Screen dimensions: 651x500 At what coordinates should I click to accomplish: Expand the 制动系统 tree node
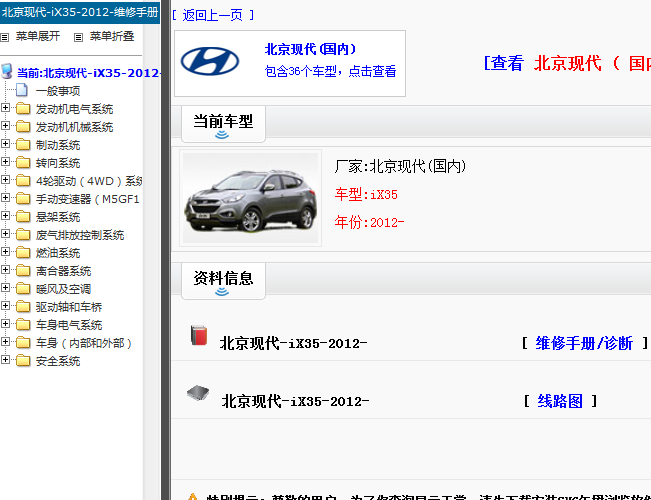coord(5,144)
